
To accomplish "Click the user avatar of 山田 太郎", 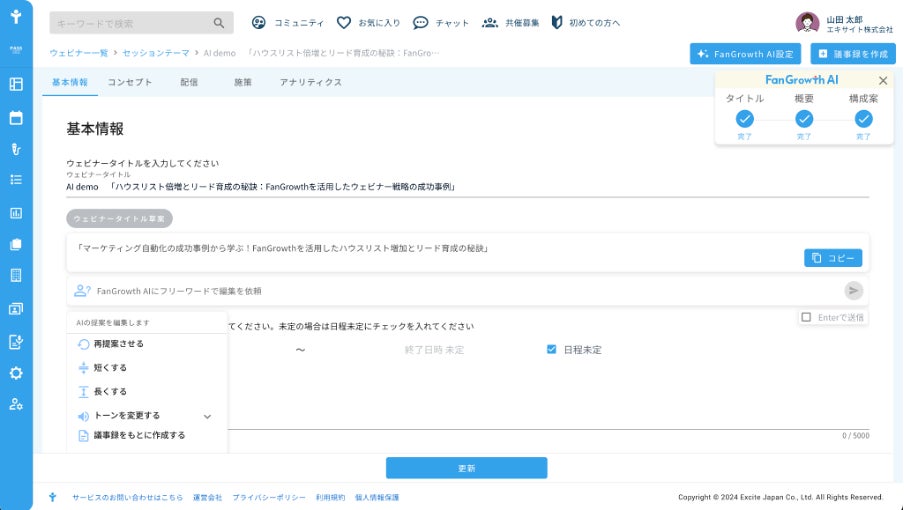I will click(x=807, y=23).
